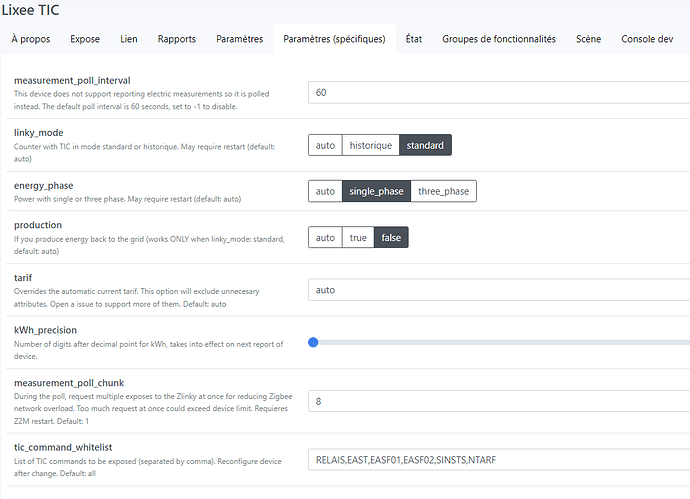Image resolution: width=690 pixels, height=499 pixels.
Task: Open the Lien tab
Action: (x=128, y=39)
